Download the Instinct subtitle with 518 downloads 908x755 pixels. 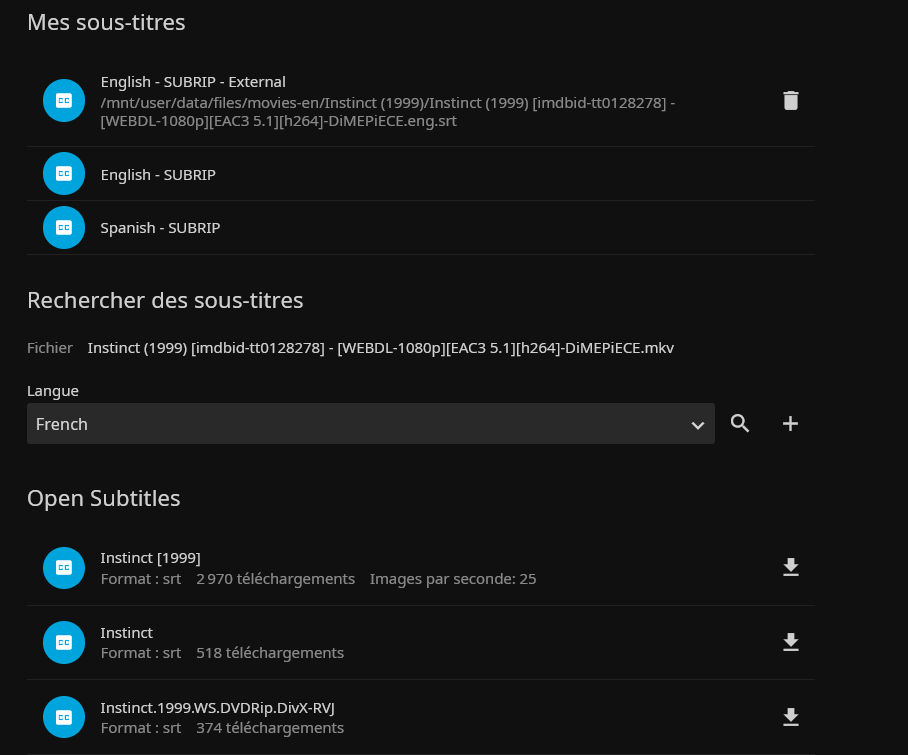pos(790,642)
